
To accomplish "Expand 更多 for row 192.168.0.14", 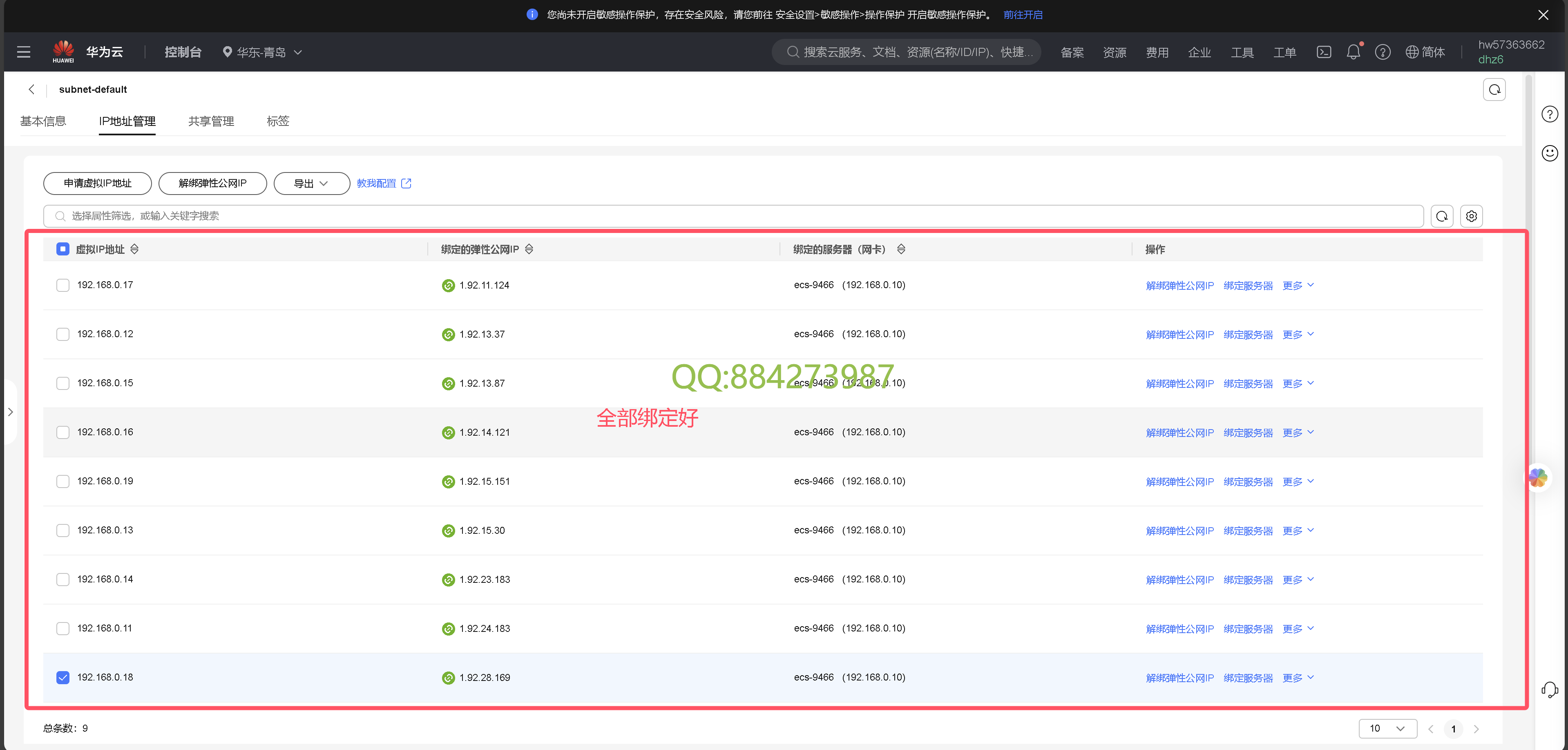I will click(1298, 580).
